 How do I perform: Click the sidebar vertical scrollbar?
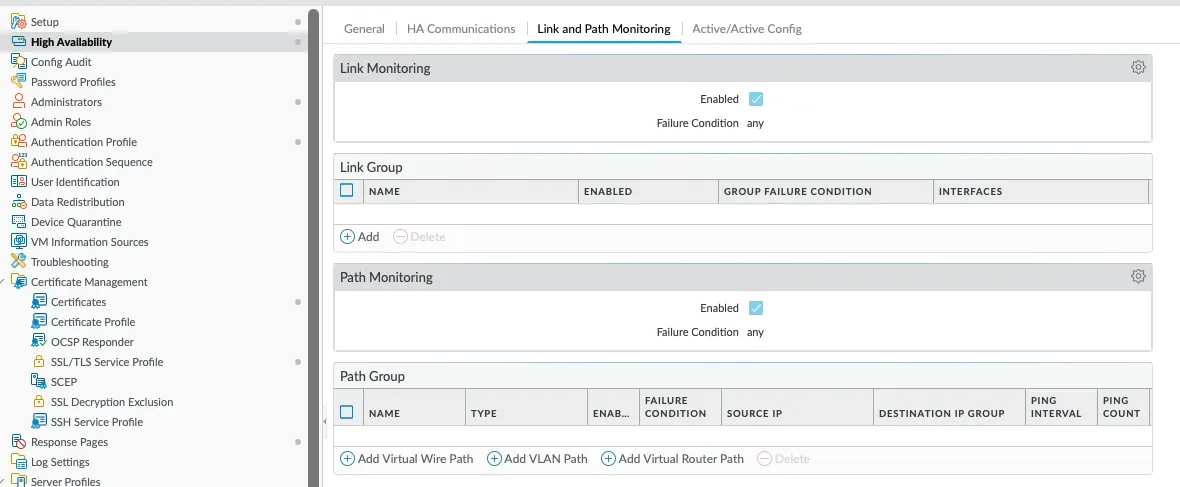[314, 248]
